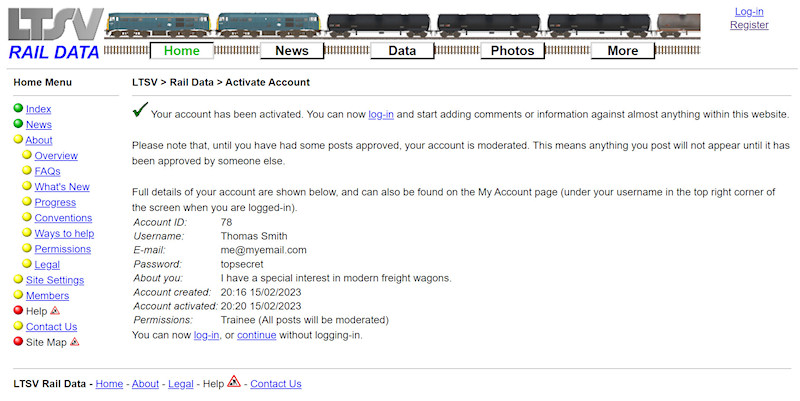This screenshot has width=800, height=401.
Task: Click the warning triangle next to Site Map
Action: [x=74, y=342]
